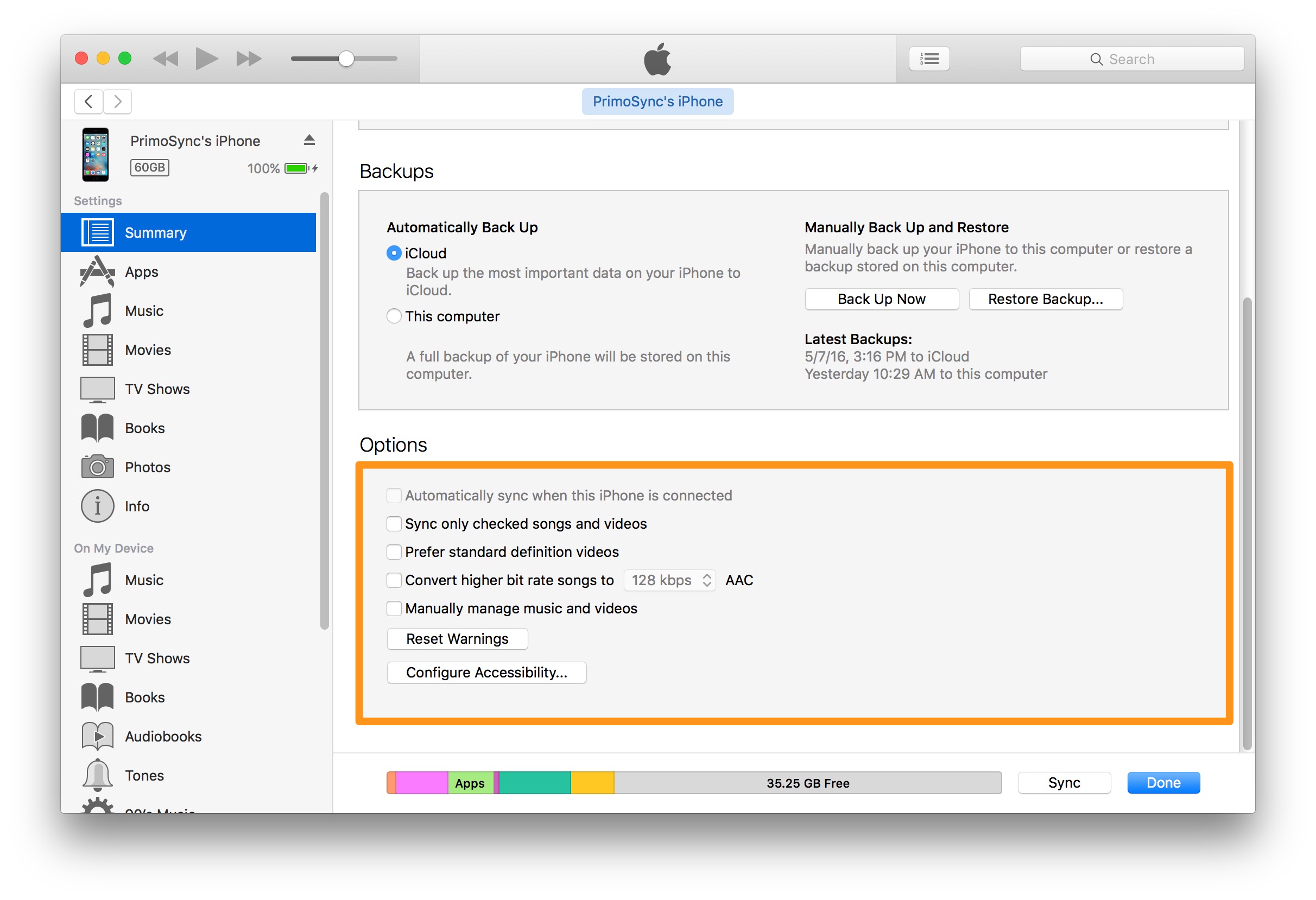The width and height of the screenshot is (1316, 900).
Task: Click the teal storage bar segment
Action: 535,783
